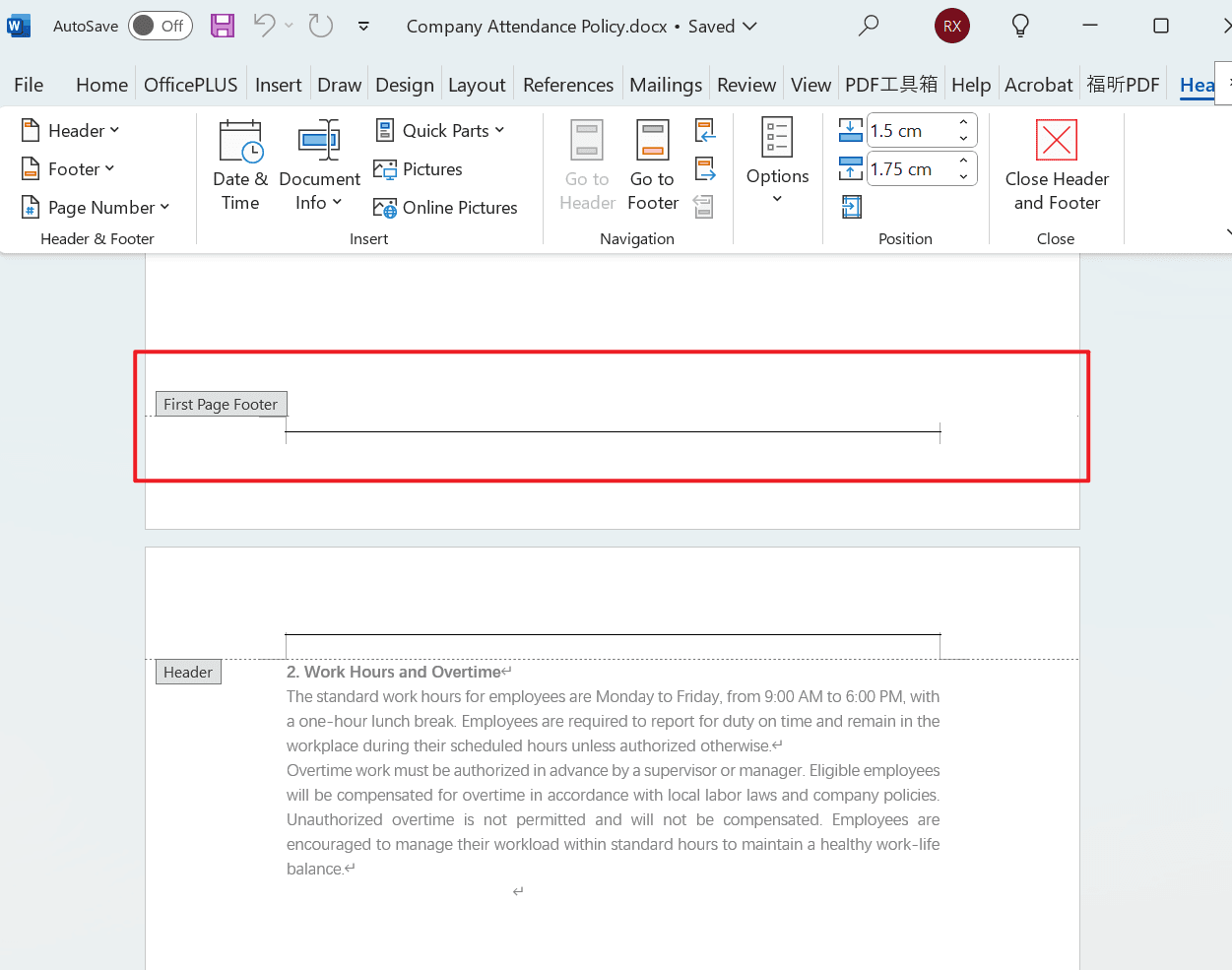
Task: Increase the footer from bottom value
Action: [x=963, y=161]
